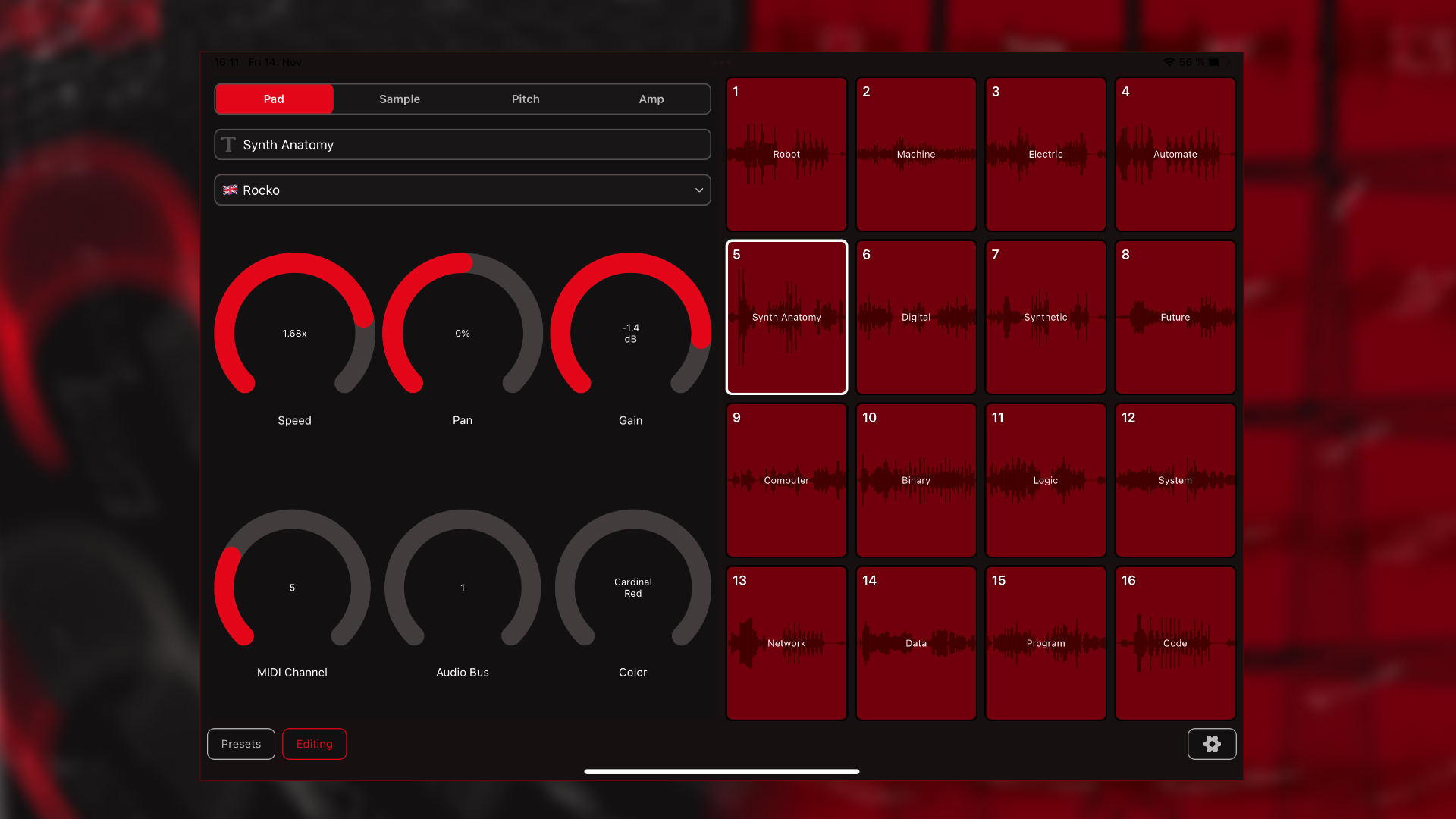This screenshot has height=819, width=1456.
Task: Select the highlighted Synth Anatomy pad 5
Action: (x=786, y=317)
